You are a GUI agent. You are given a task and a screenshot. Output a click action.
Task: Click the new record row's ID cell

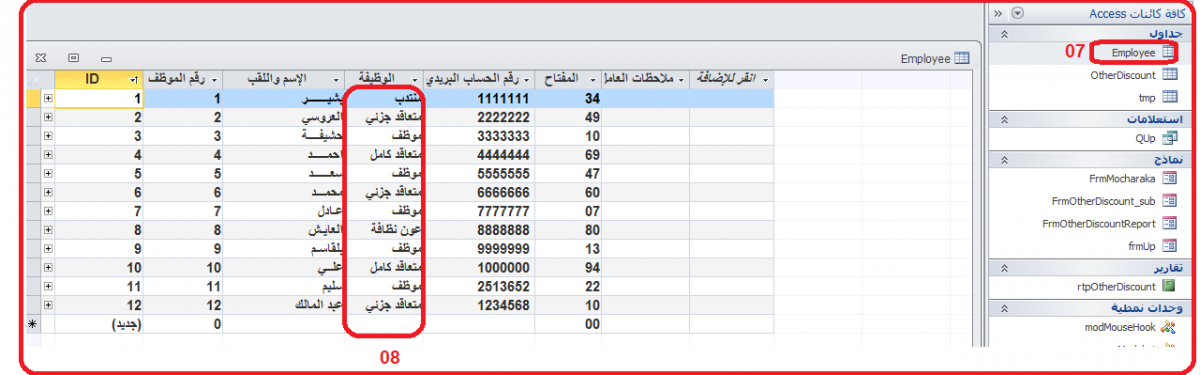coord(98,325)
